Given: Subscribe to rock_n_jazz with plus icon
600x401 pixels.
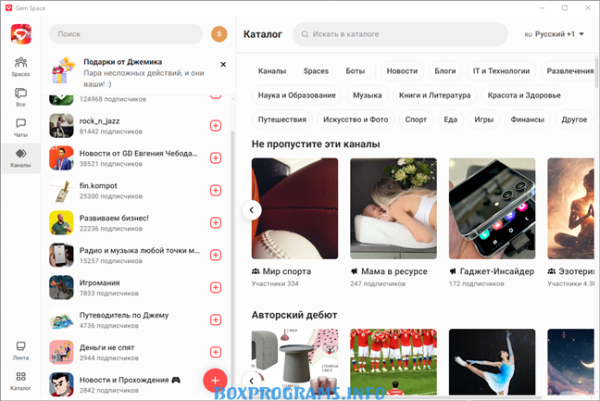Looking at the screenshot, I should coord(216,126).
